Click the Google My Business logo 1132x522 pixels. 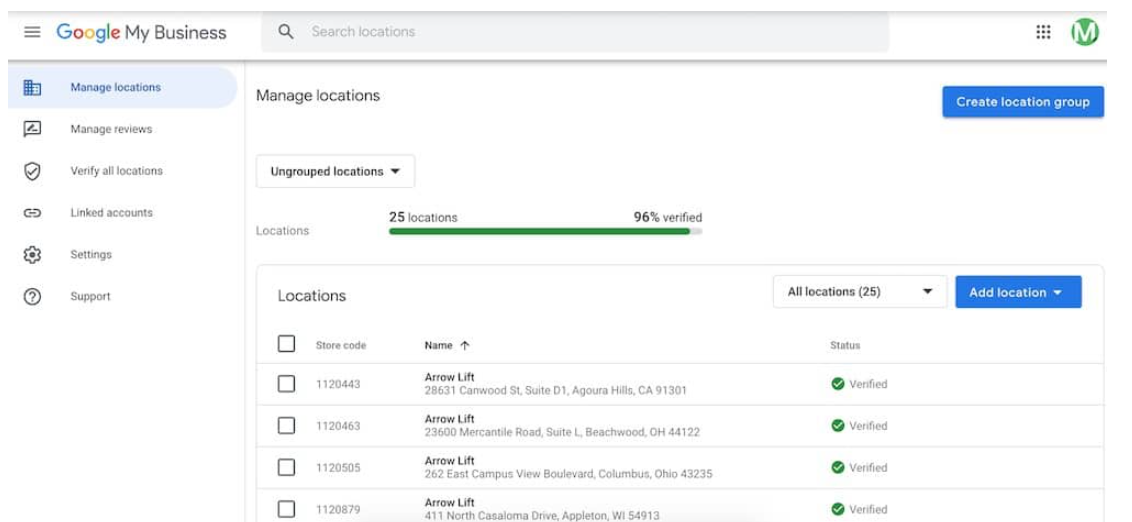coord(142,32)
